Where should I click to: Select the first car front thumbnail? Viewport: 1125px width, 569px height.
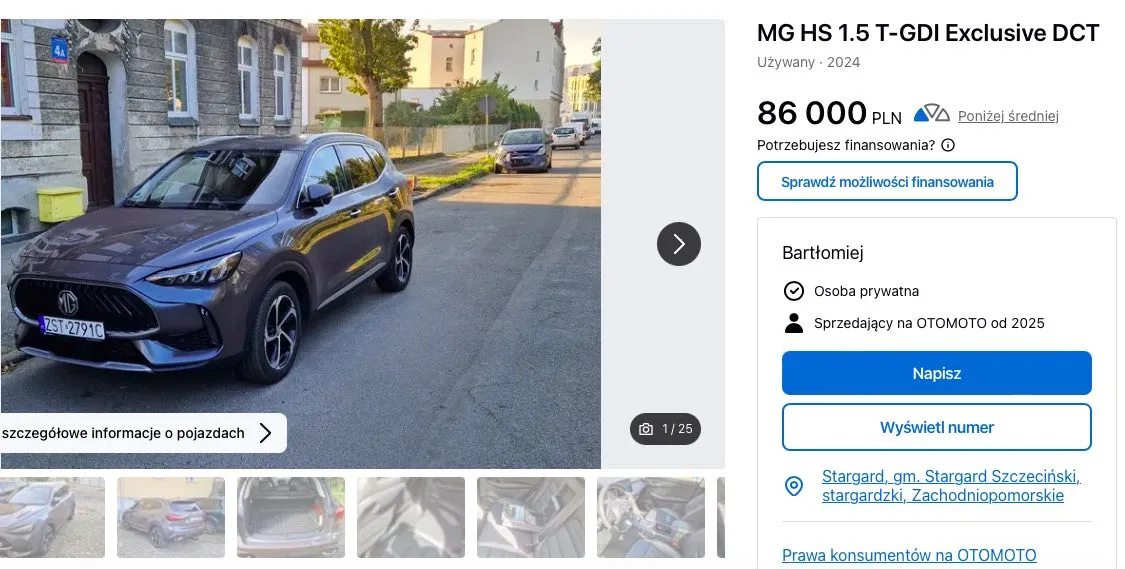(52, 517)
